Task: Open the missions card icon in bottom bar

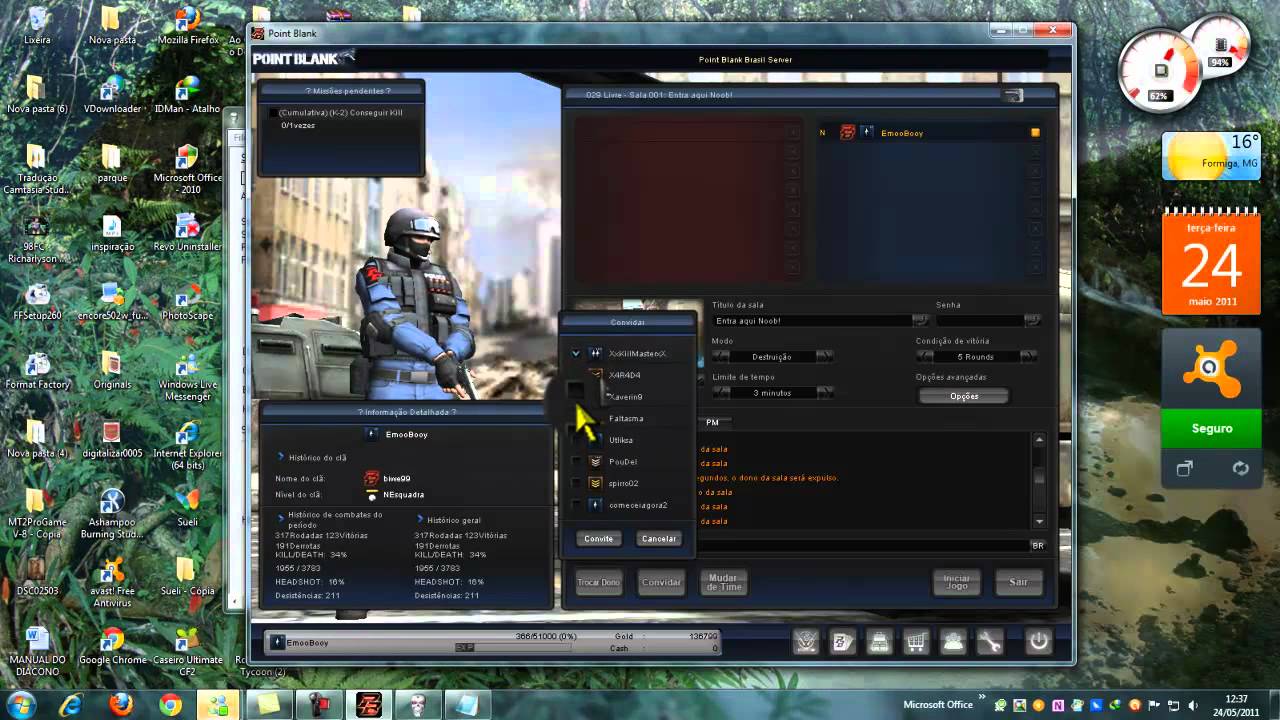Action: click(x=843, y=642)
